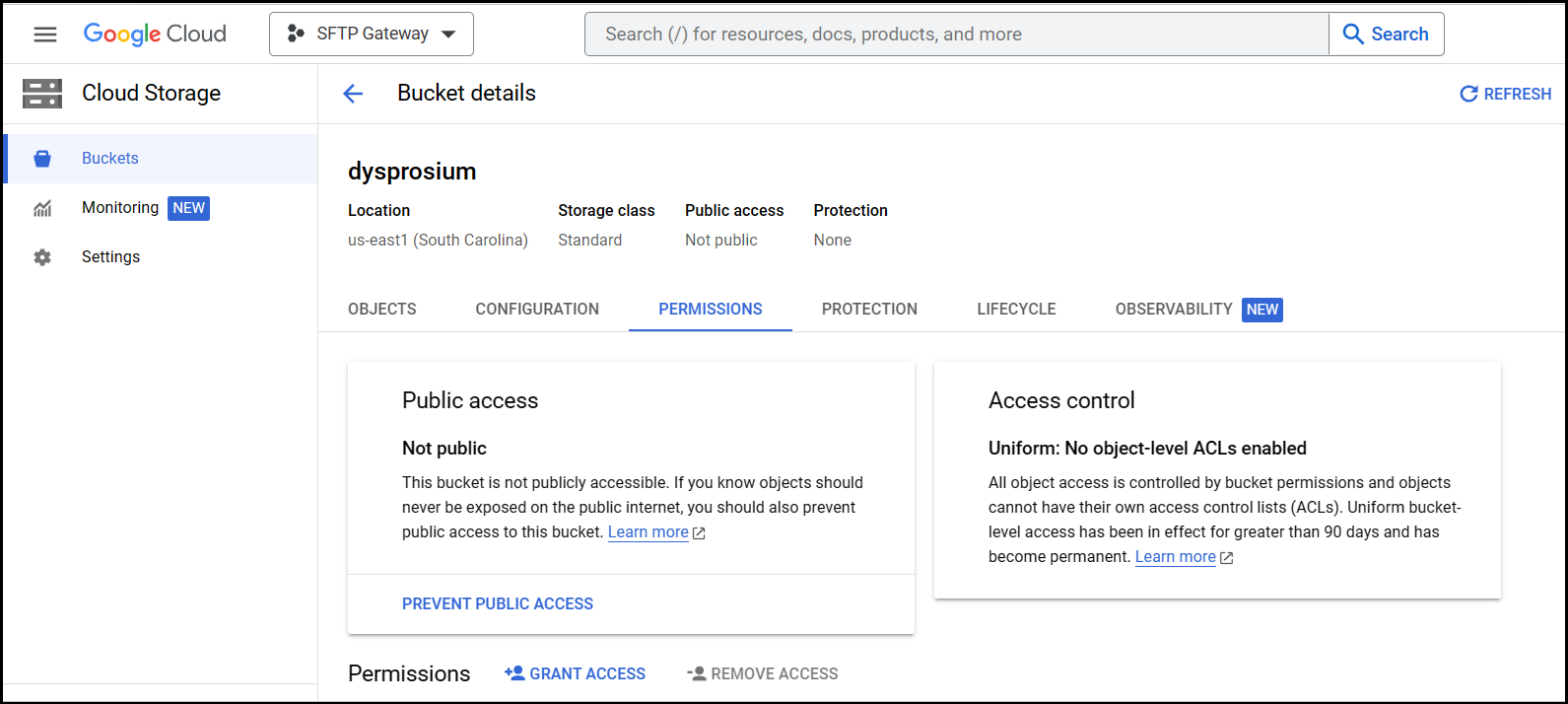Click the location value us-east1 (South Carolina)
The height and width of the screenshot is (704, 1568).
[x=438, y=240]
